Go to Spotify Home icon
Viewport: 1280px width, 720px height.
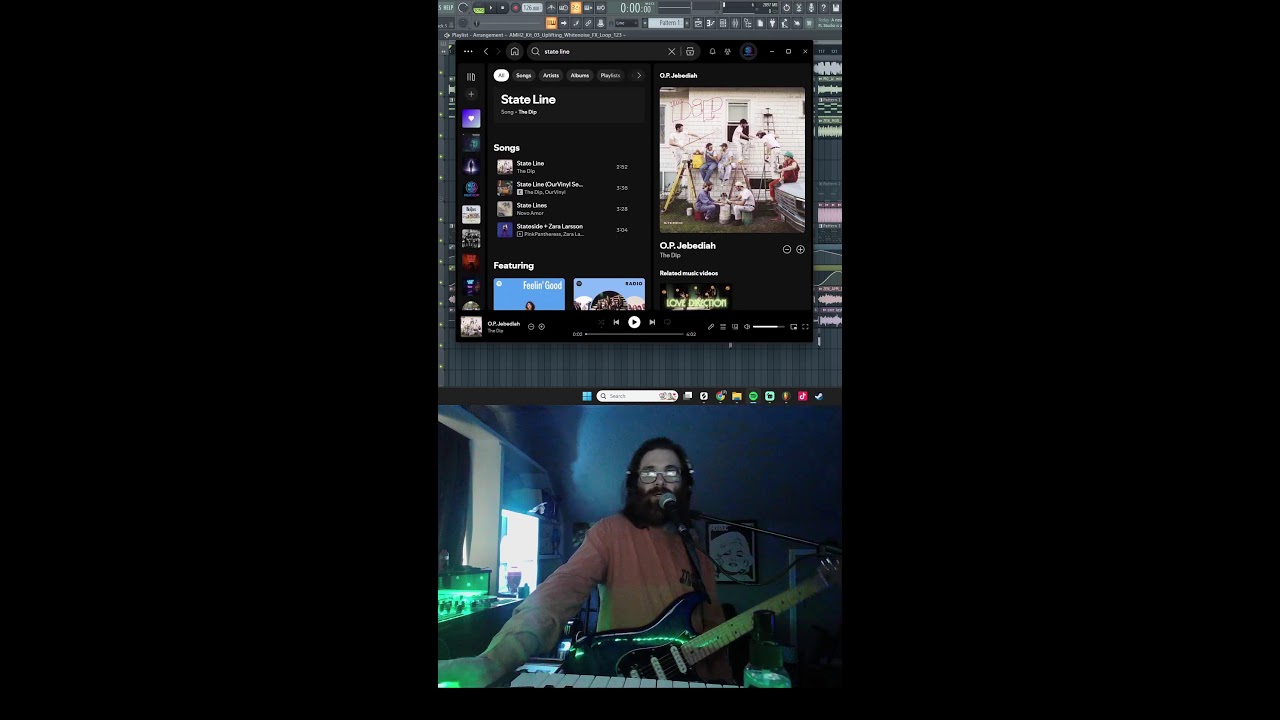514,51
